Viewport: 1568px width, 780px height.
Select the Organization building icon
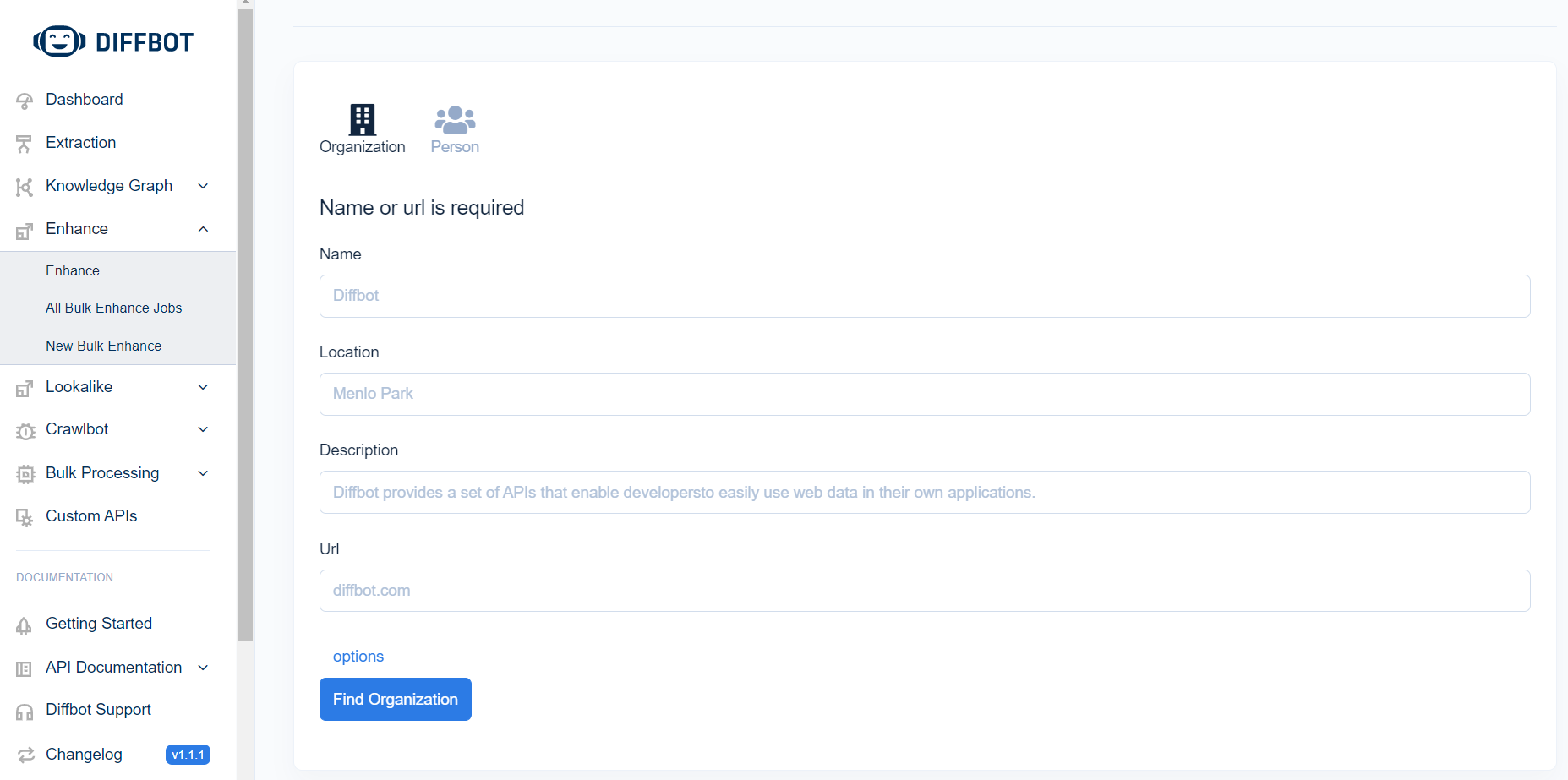363,120
